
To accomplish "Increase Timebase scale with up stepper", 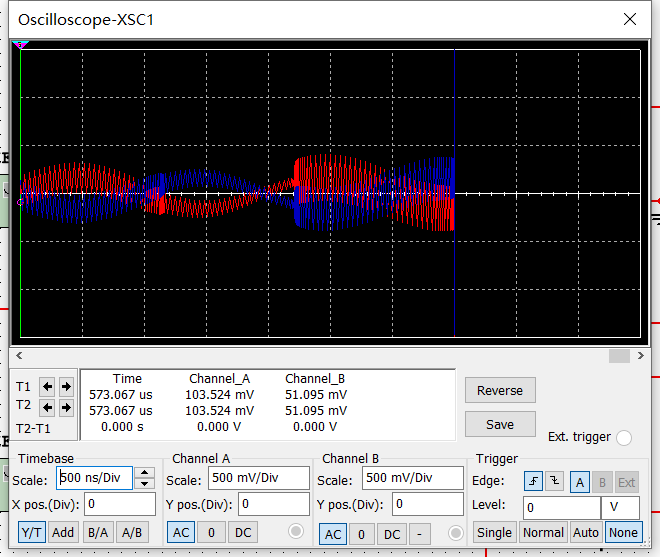I will [145, 473].
